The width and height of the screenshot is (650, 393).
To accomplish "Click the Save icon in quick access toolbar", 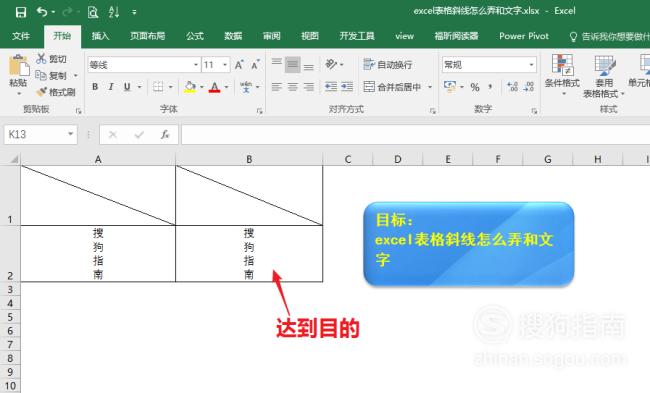I will pos(20,12).
